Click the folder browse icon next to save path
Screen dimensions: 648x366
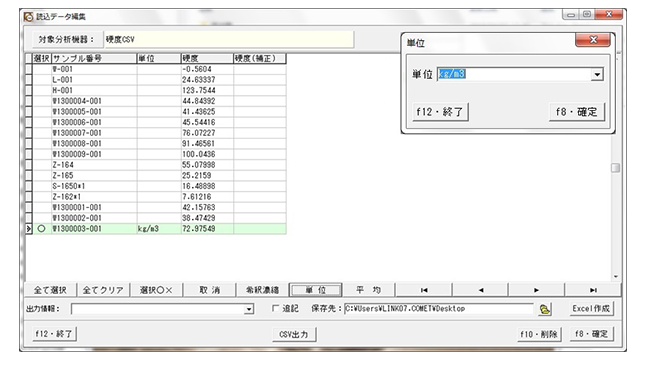pyautogui.click(x=545, y=309)
